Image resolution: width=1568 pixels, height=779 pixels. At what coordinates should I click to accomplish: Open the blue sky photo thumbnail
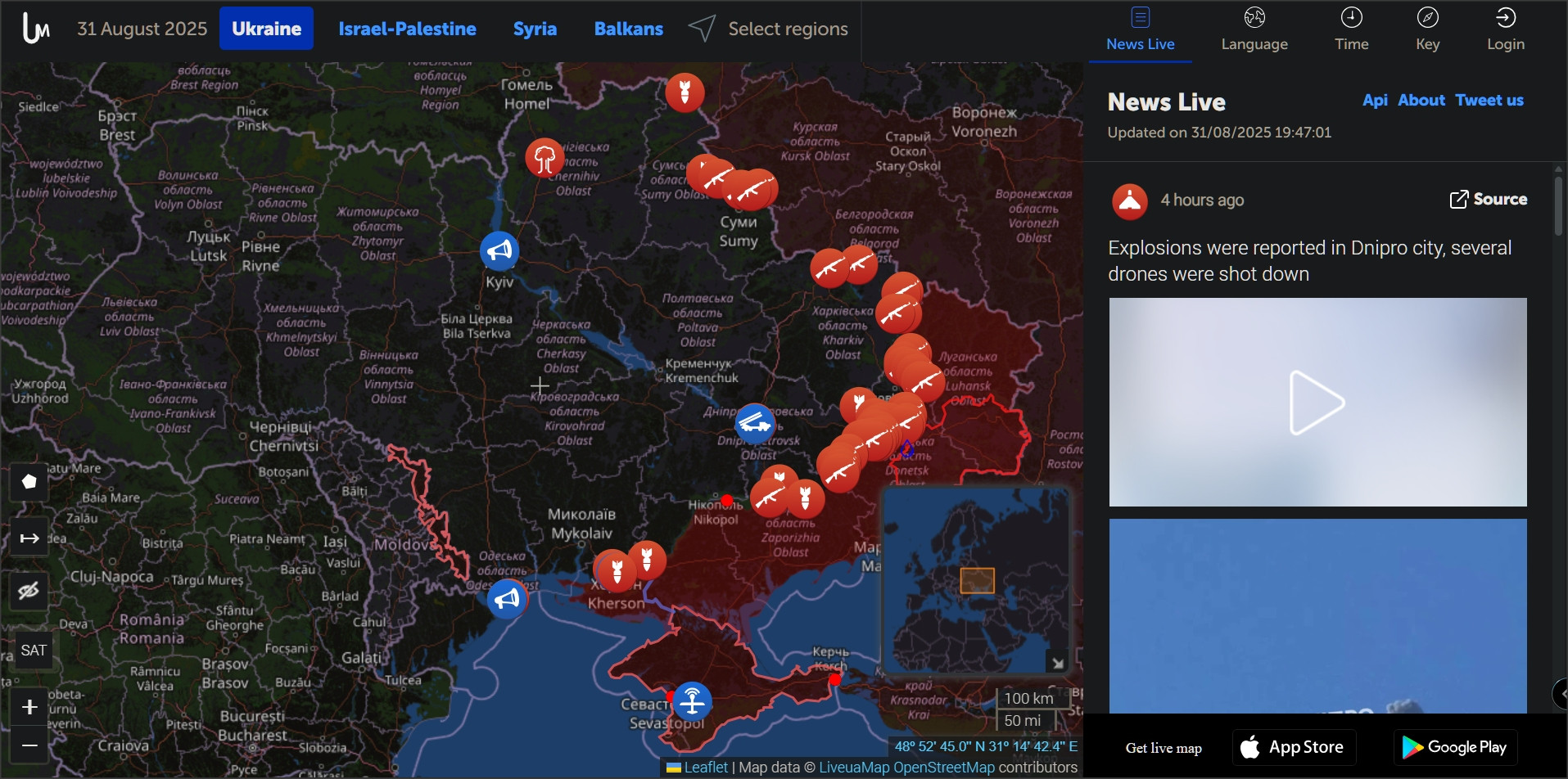point(1317,615)
